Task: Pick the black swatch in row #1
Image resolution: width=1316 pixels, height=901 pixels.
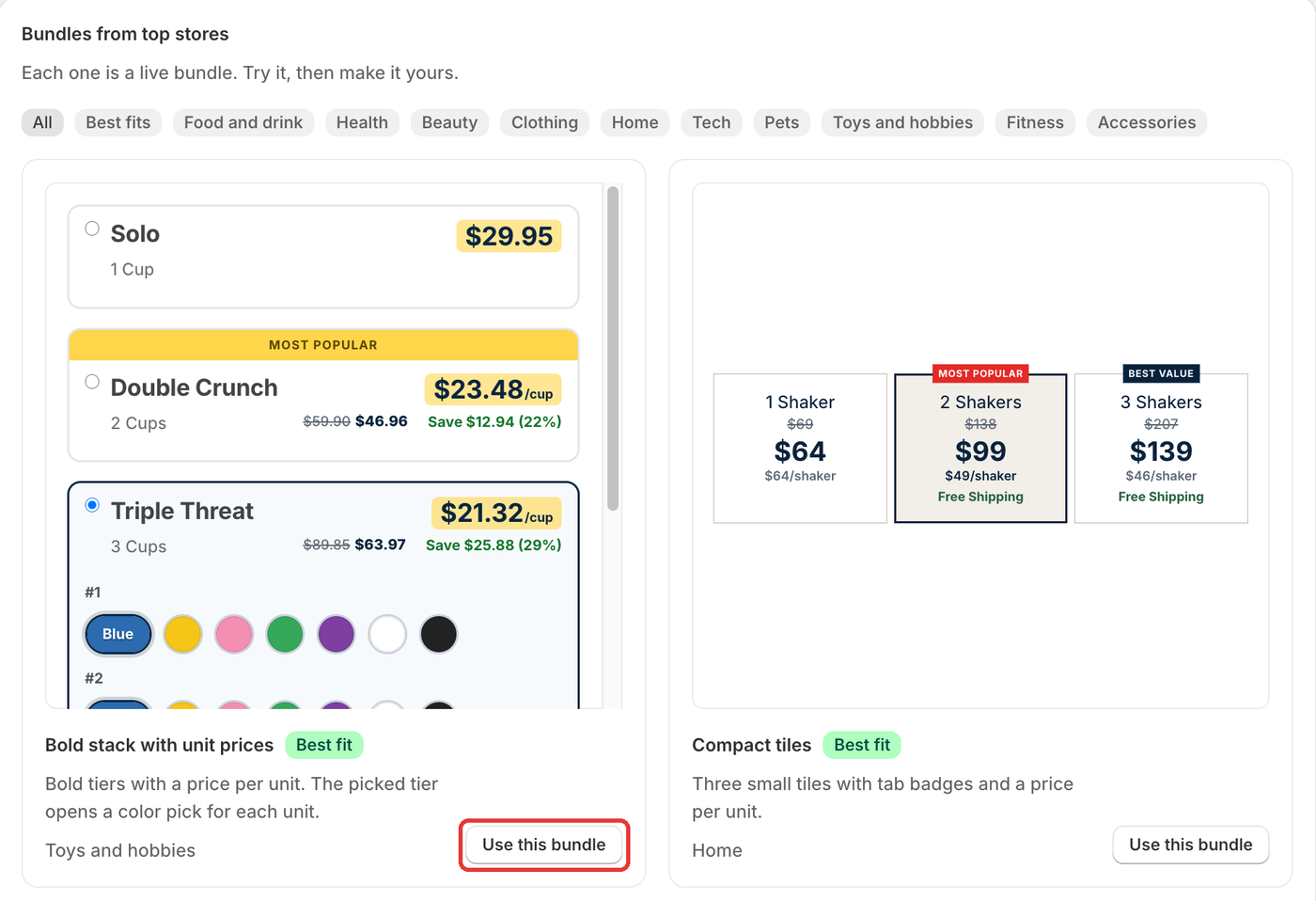Action: tap(439, 634)
